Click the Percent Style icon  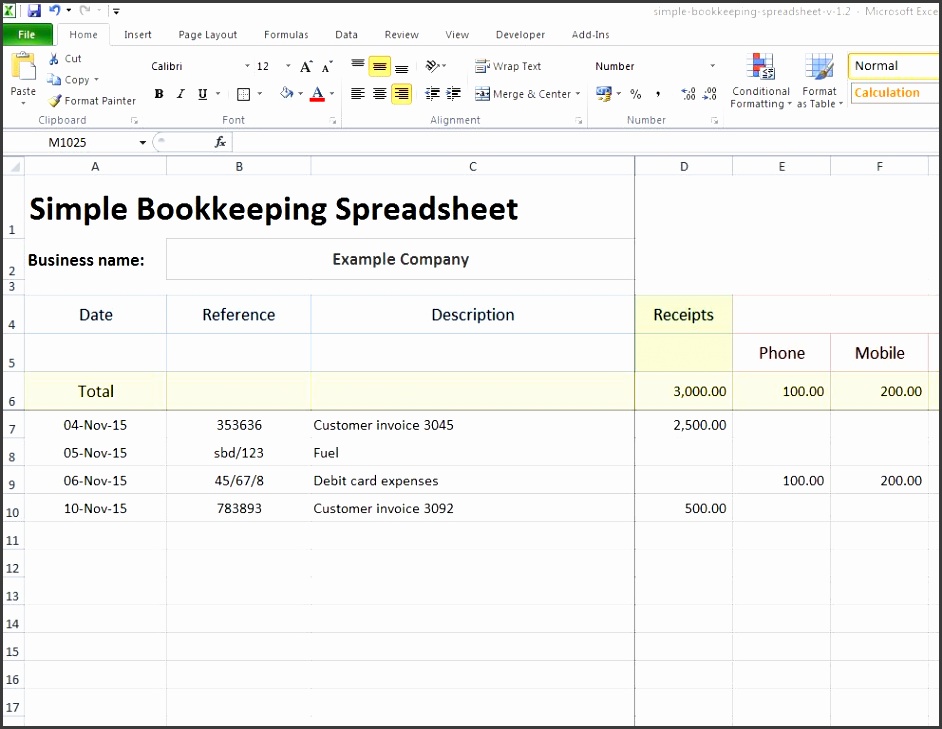pos(635,94)
